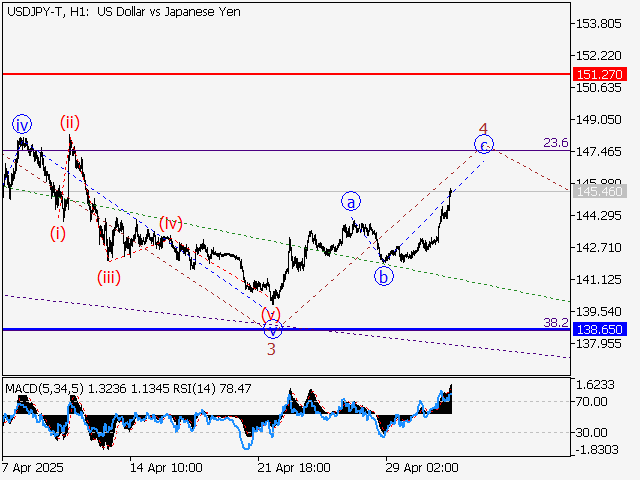Click the red wave 3 label
The image size is (640, 480).
[x=271, y=349]
